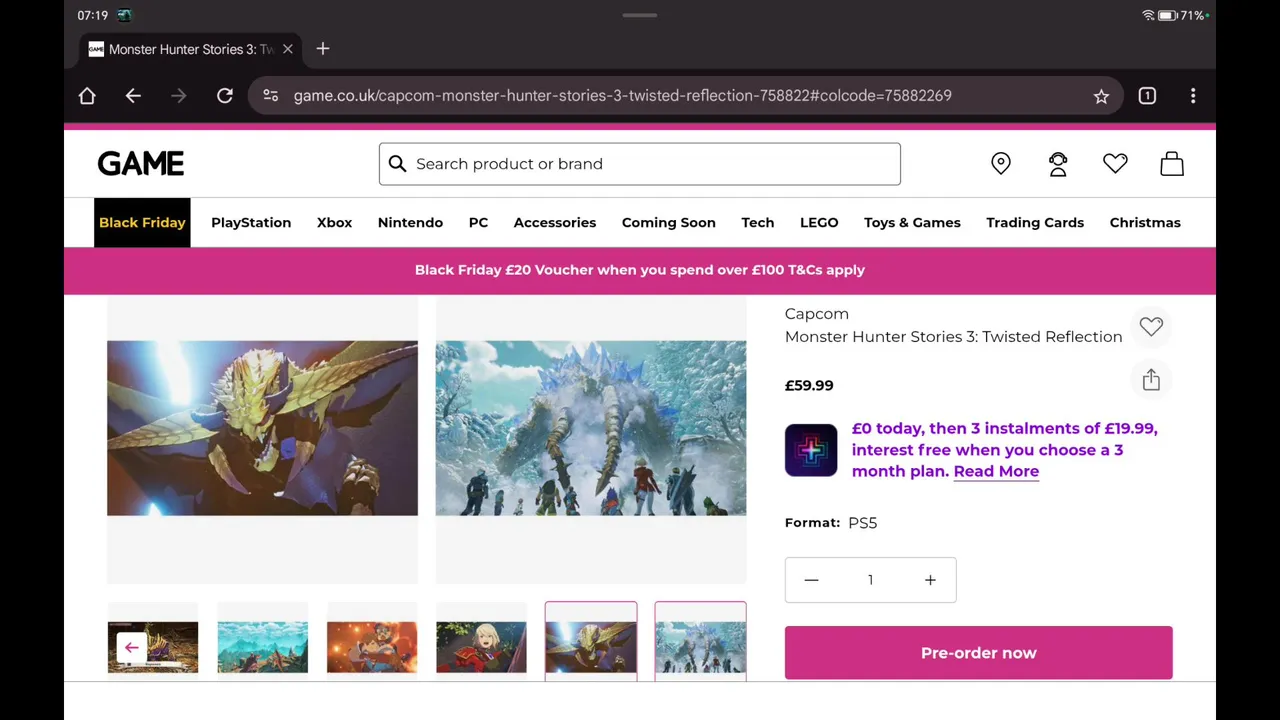This screenshot has width=1280, height=720.
Task: Select the last snowy monster thumbnail
Action: [x=700, y=642]
